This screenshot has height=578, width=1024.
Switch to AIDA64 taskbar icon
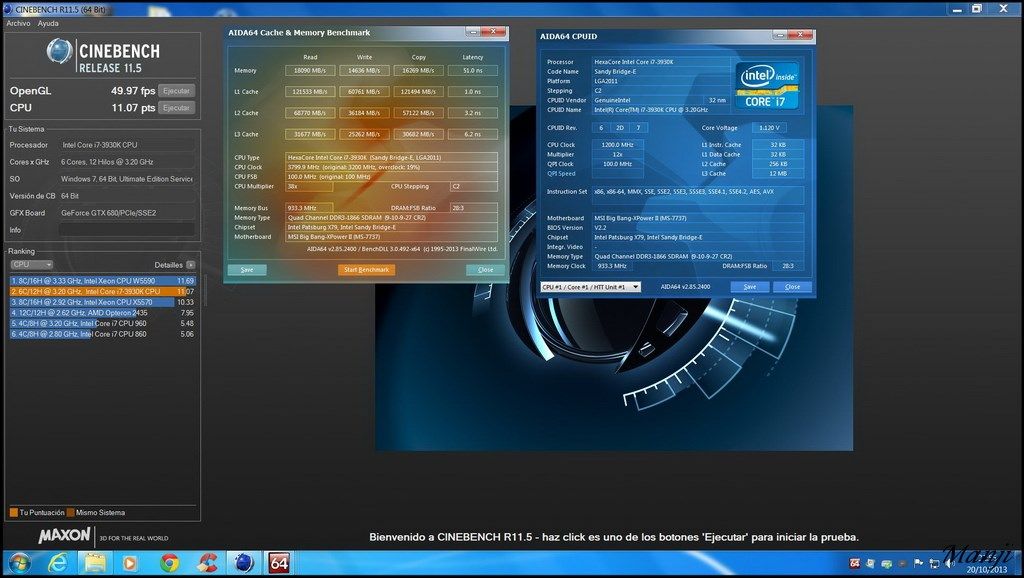tap(280, 562)
